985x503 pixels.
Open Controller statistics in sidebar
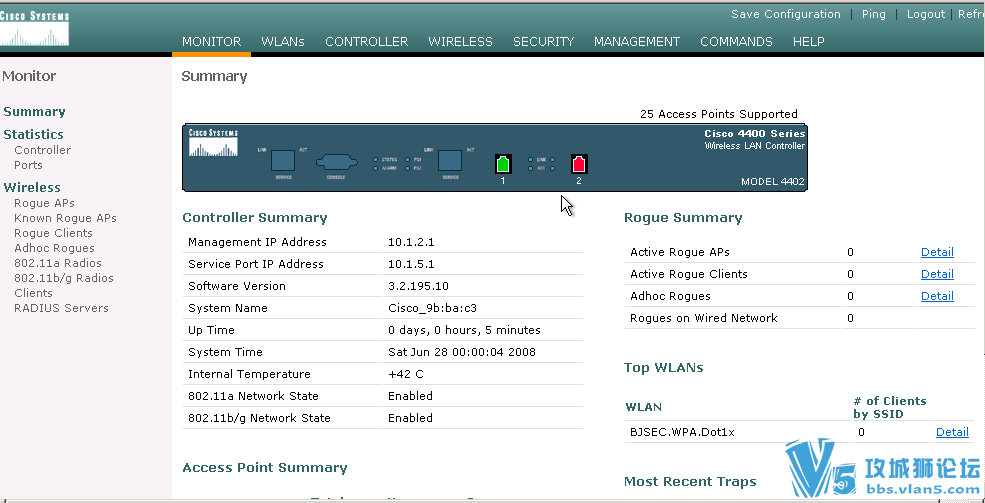tap(43, 150)
